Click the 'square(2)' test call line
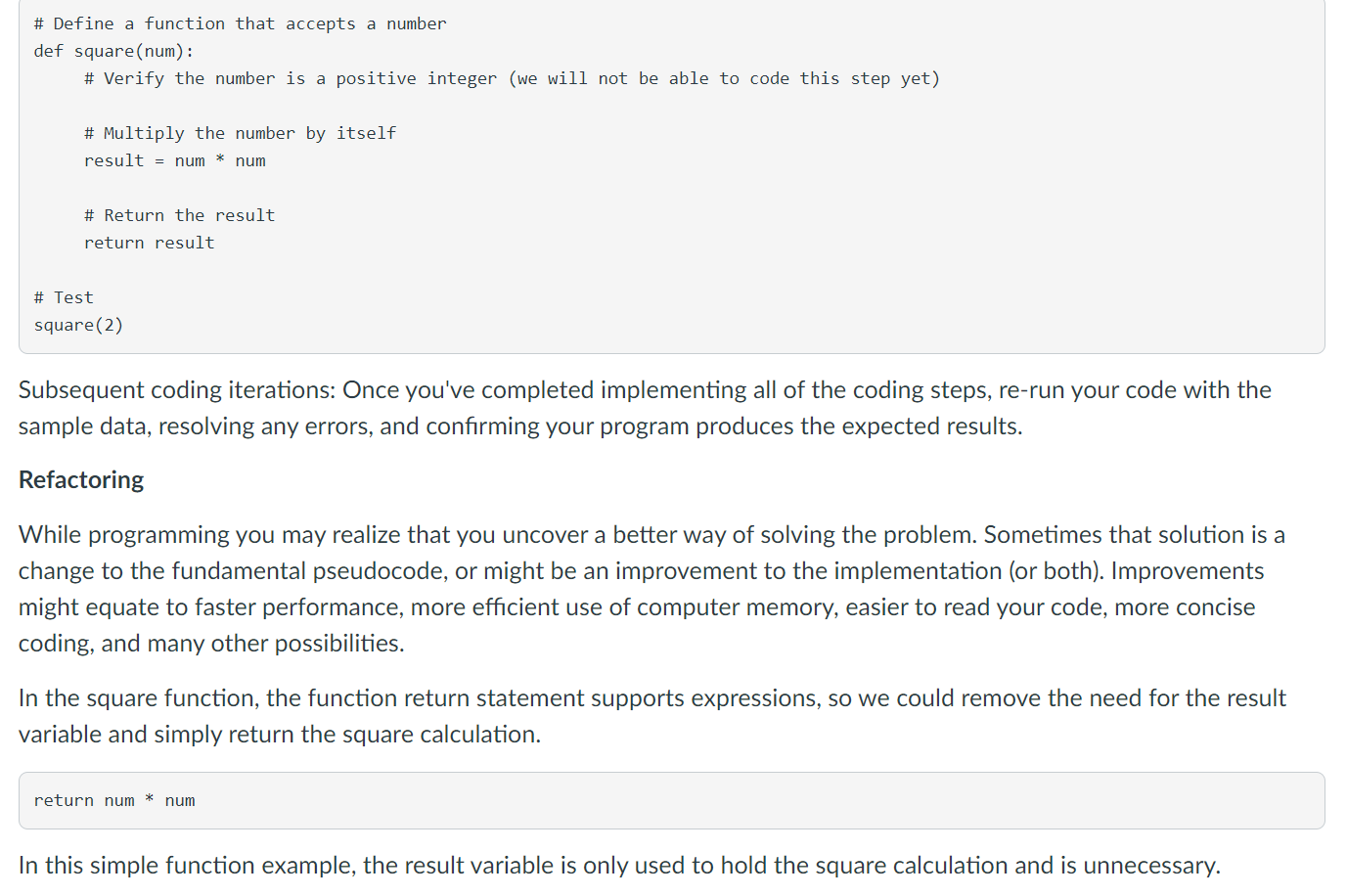 pos(78,325)
